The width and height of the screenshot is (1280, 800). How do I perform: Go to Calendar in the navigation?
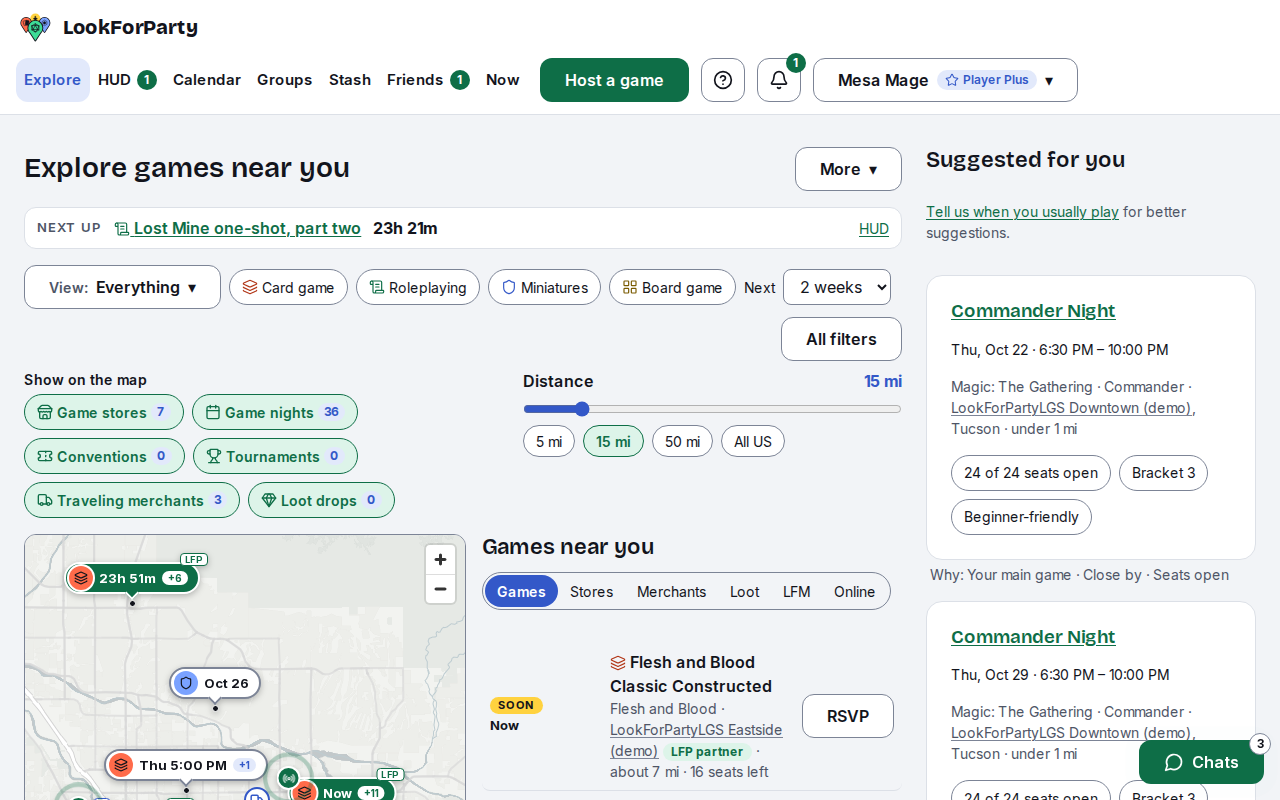click(207, 80)
